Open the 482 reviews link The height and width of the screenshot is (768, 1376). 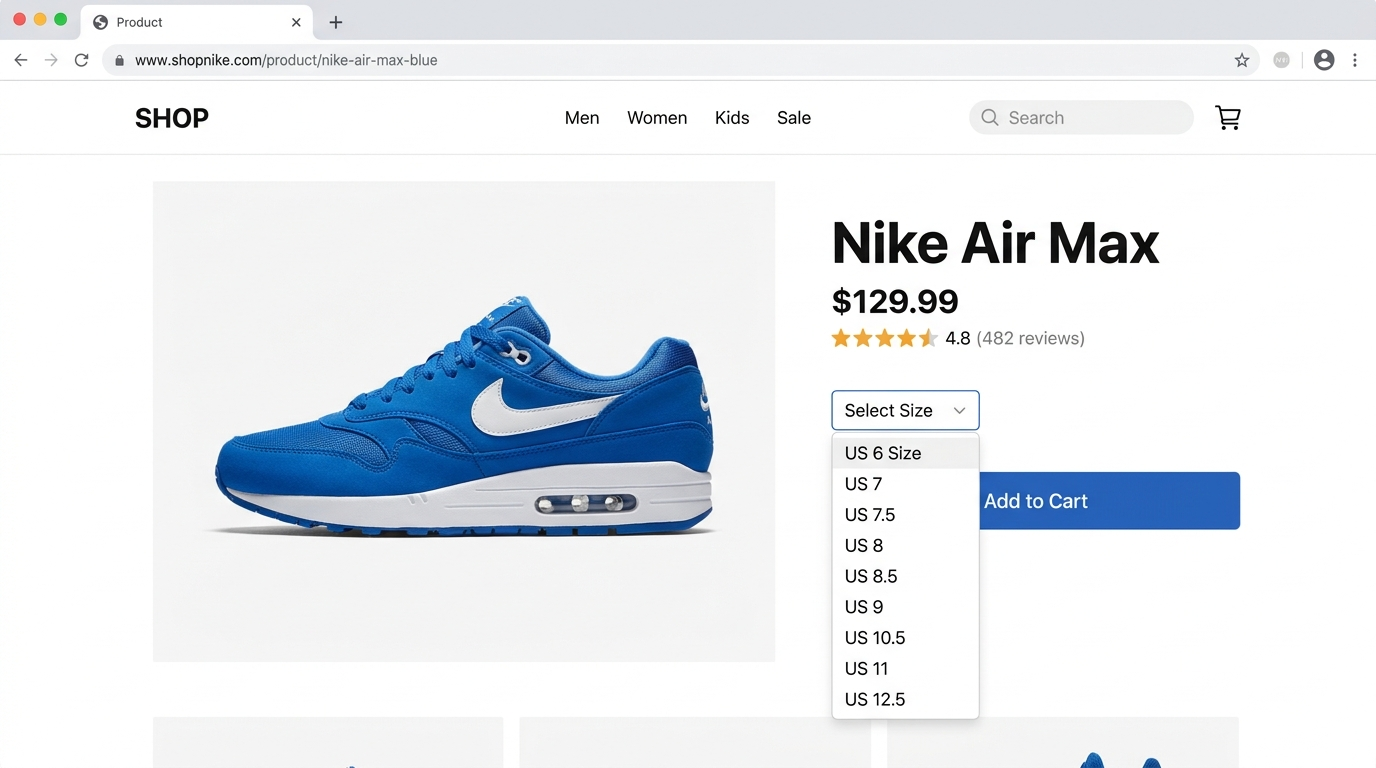coord(1030,338)
